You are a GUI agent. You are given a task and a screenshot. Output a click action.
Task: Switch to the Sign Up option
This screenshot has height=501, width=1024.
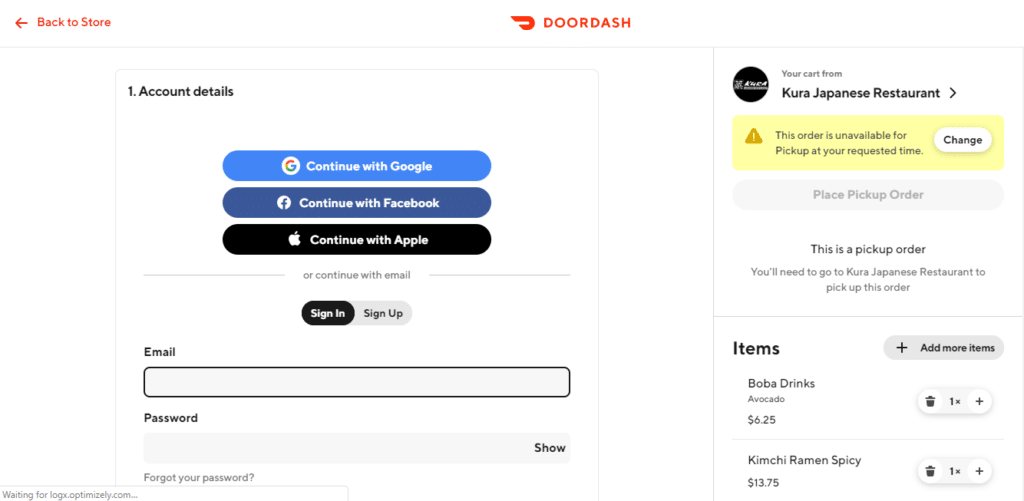[383, 313]
